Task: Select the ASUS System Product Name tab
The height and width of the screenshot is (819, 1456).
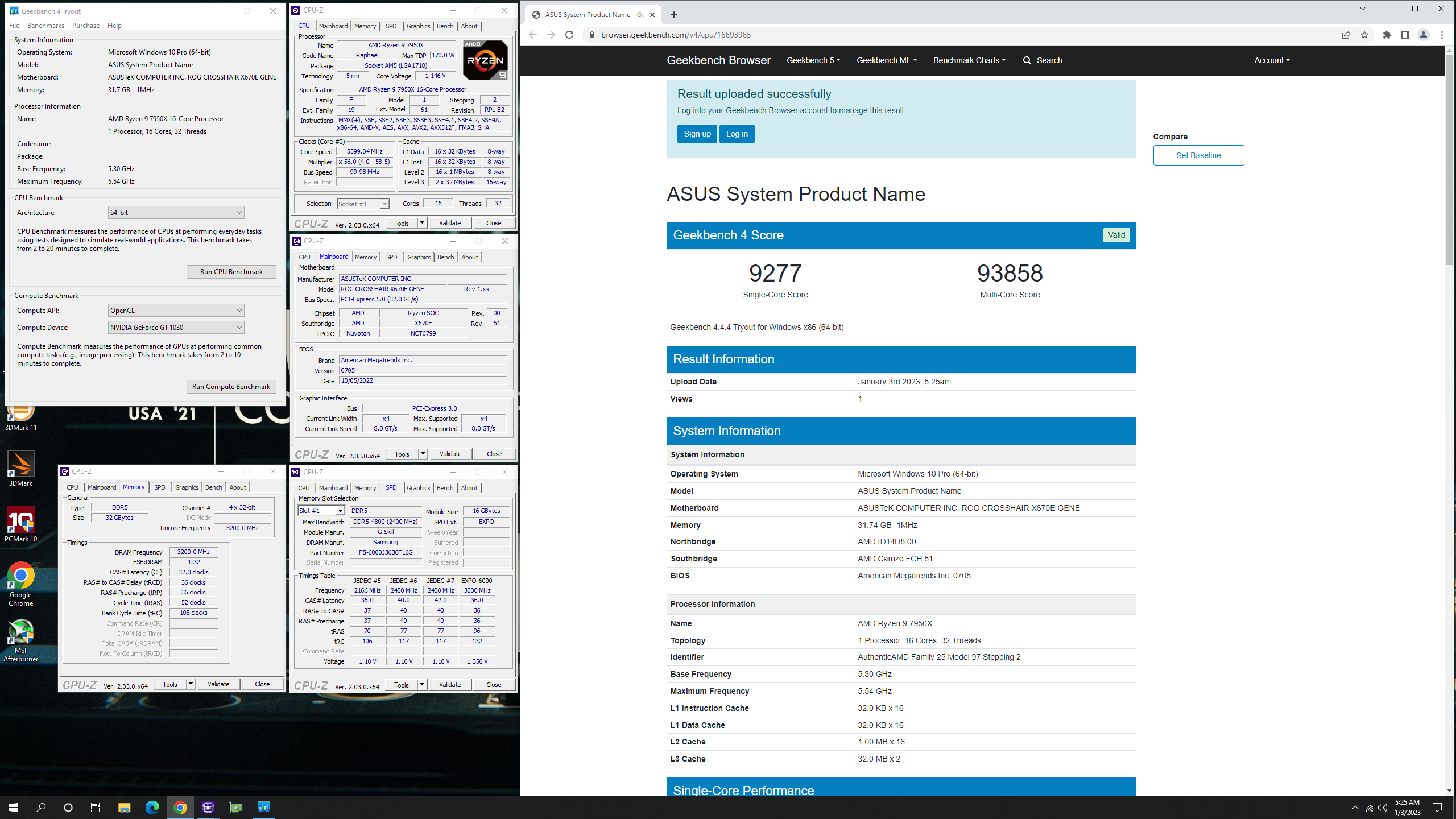Action: tap(592, 15)
